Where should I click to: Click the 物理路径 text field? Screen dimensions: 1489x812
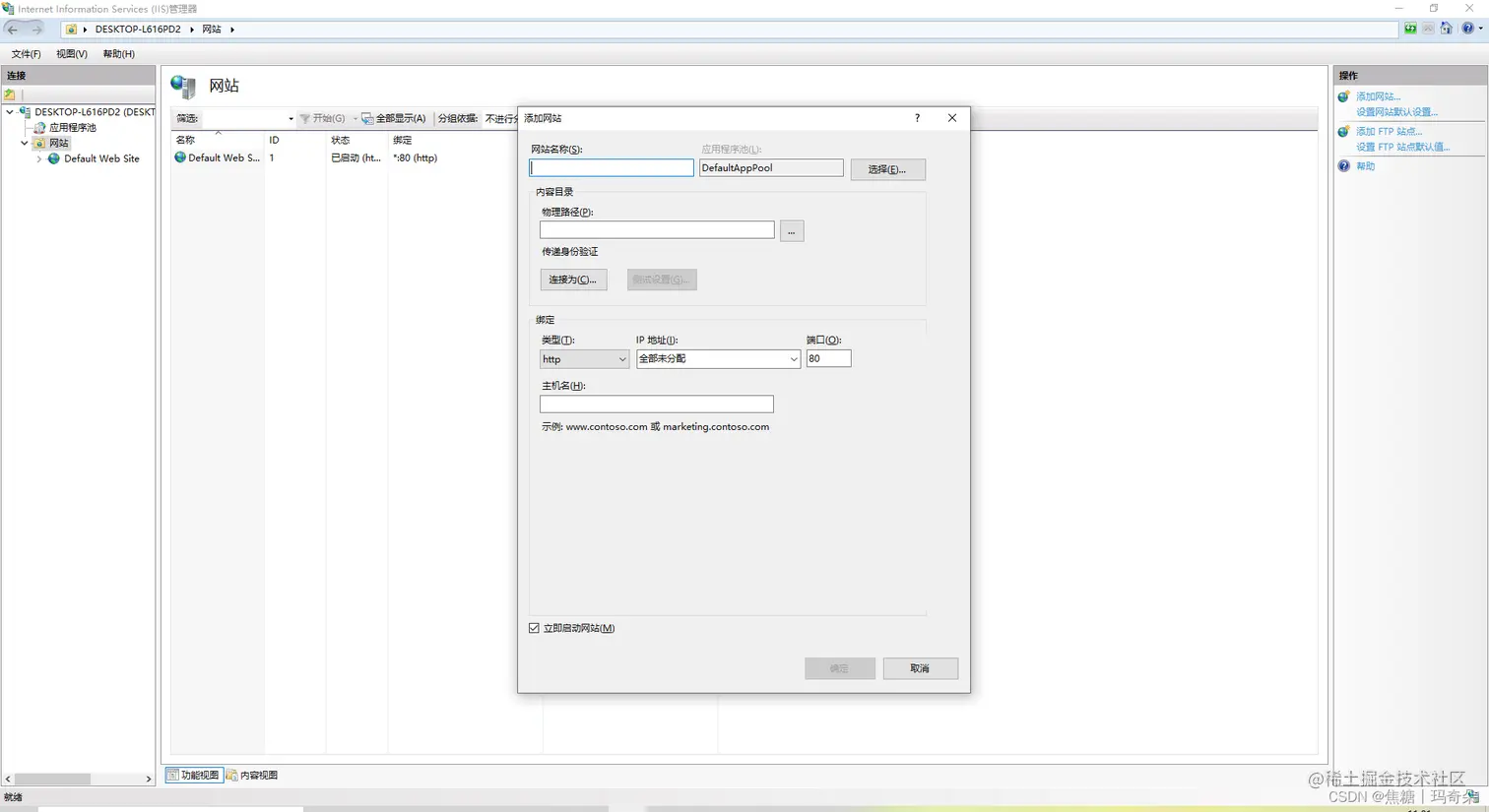coord(657,230)
